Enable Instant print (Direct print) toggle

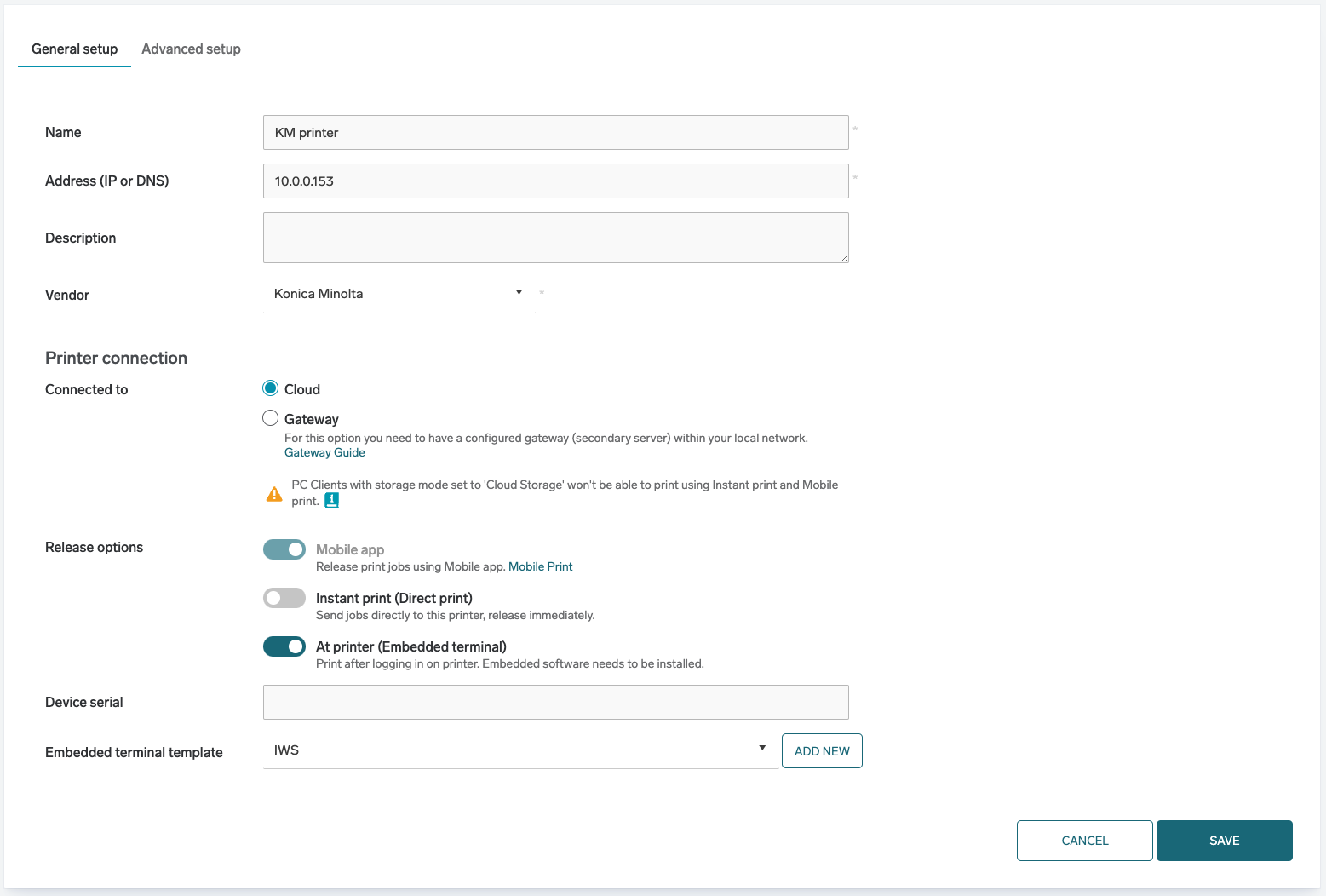pos(284,598)
